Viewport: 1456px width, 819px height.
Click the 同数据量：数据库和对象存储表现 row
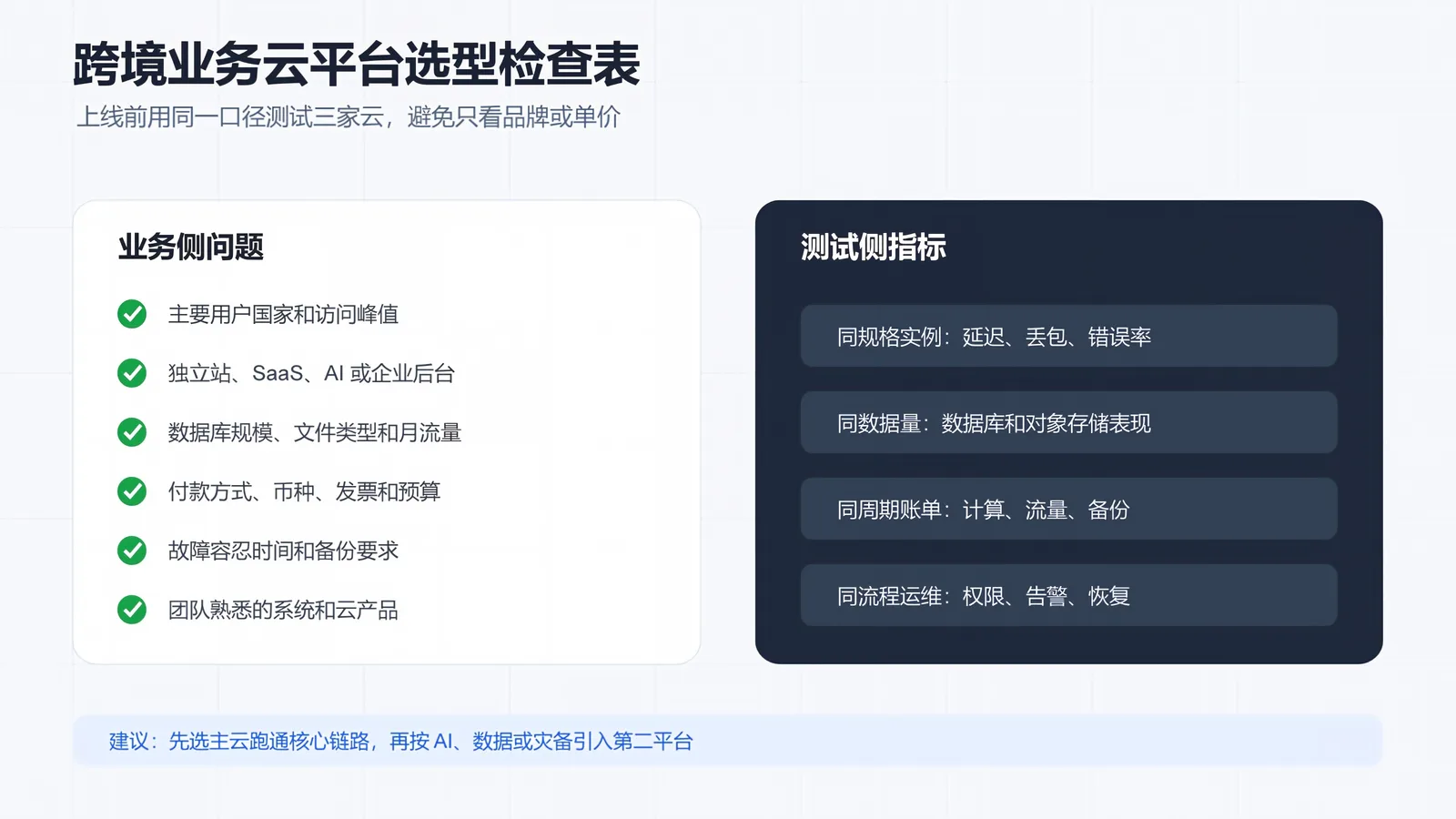click(x=1069, y=422)
